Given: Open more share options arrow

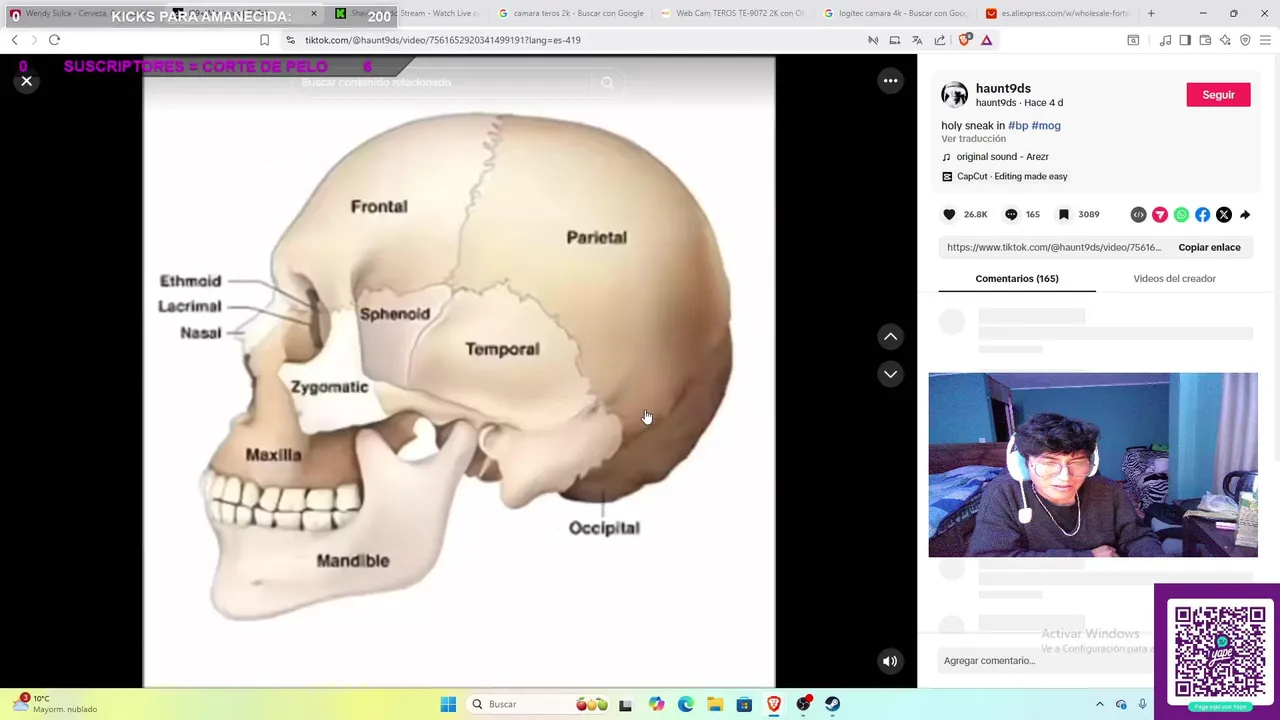Looking at the screenshot, I should (1245, 214).
